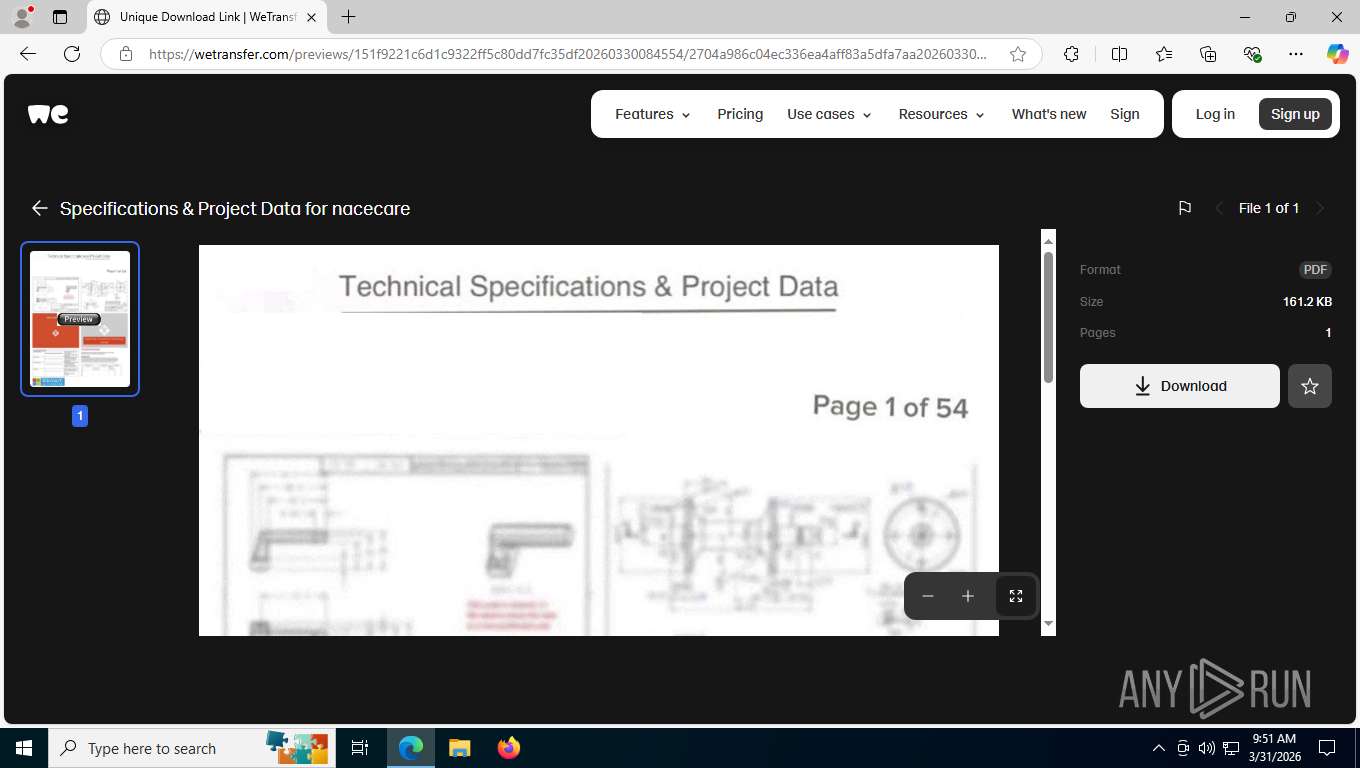Viewport: 1360px width, 768px height.
Task: Open Copilot sidebar icon
Action: click(x=1338, y=54)
